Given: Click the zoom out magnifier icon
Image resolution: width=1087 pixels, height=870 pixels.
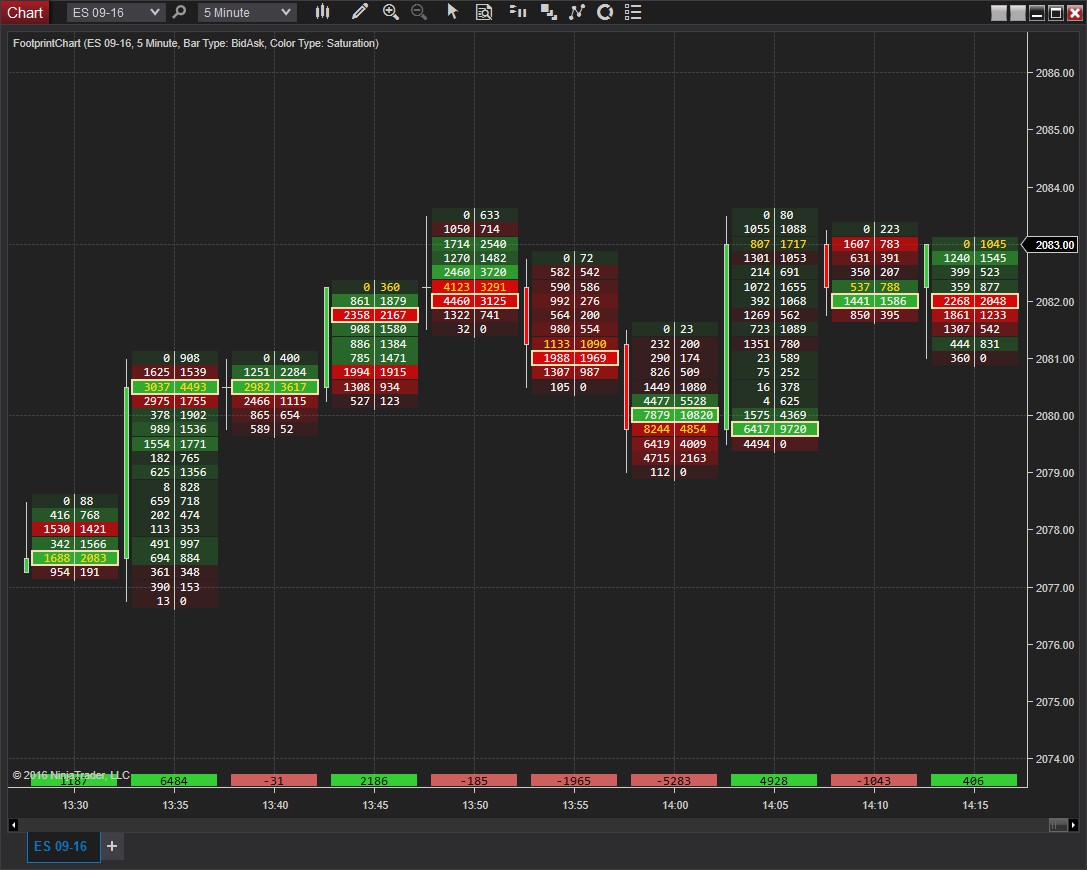Looking at the screenshot, I should [419, 12].
